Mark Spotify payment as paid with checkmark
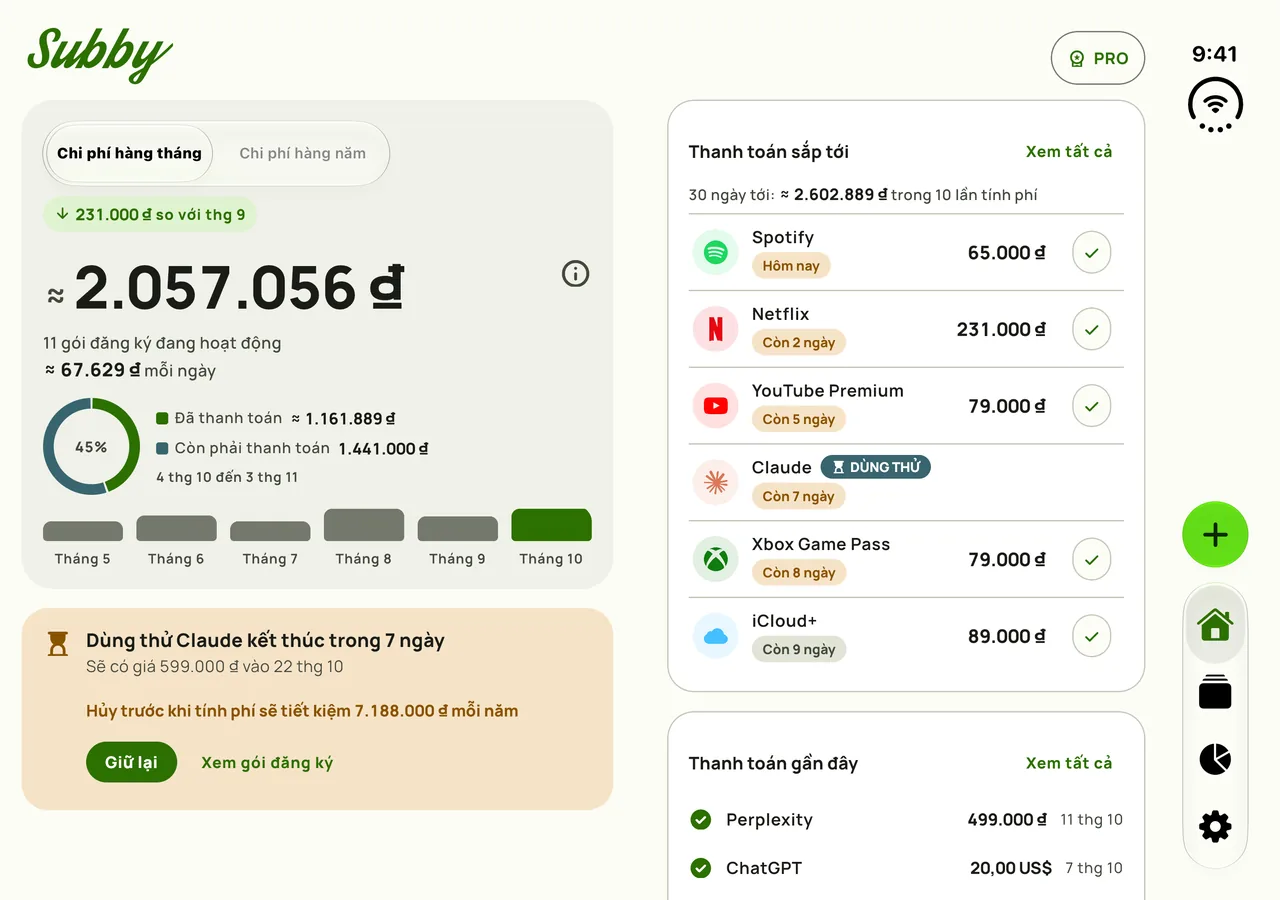 pos(1091,253)
